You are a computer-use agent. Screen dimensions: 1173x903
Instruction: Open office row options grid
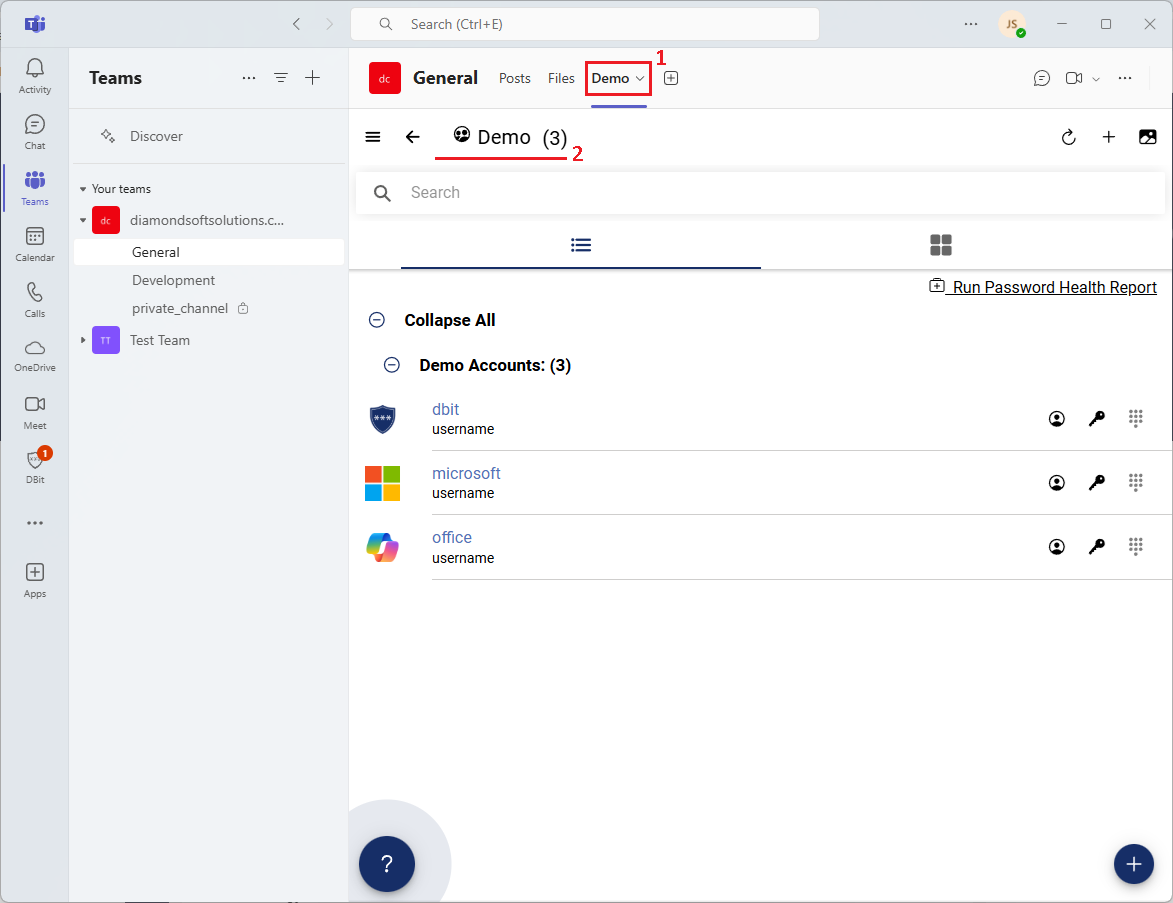tap(1136, 547)
